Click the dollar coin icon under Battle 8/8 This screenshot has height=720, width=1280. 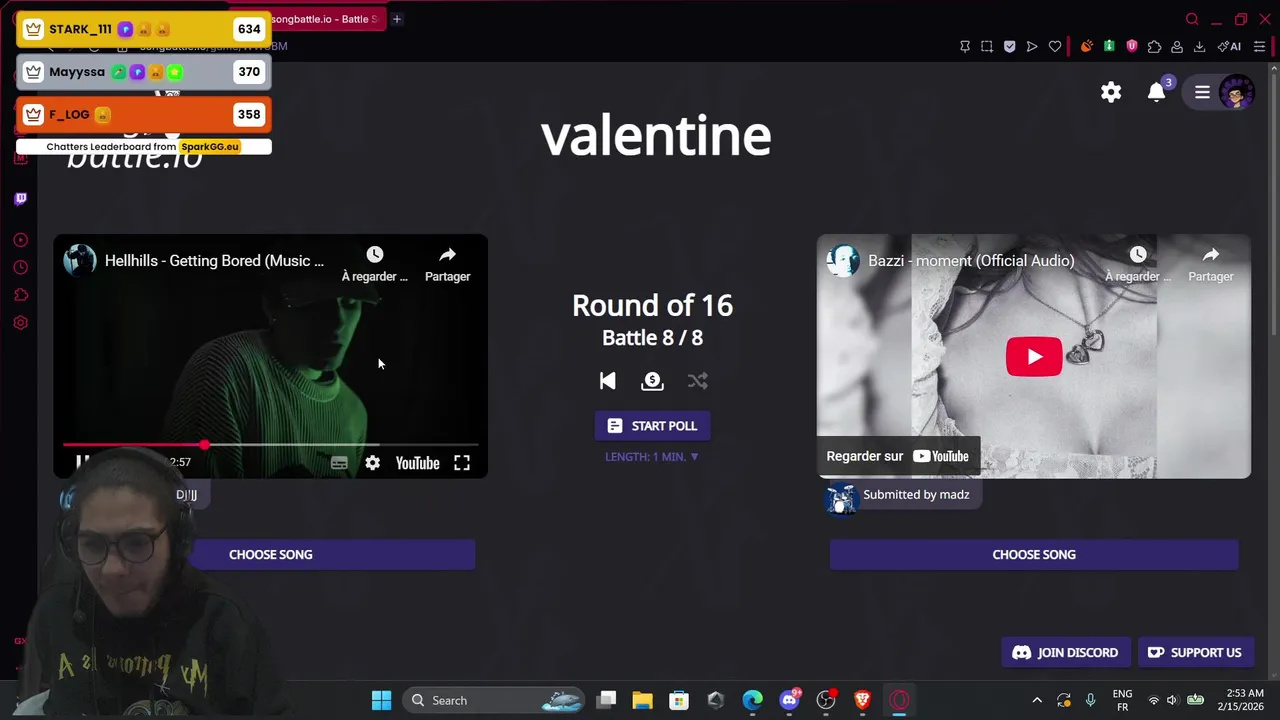coord(652,381)
